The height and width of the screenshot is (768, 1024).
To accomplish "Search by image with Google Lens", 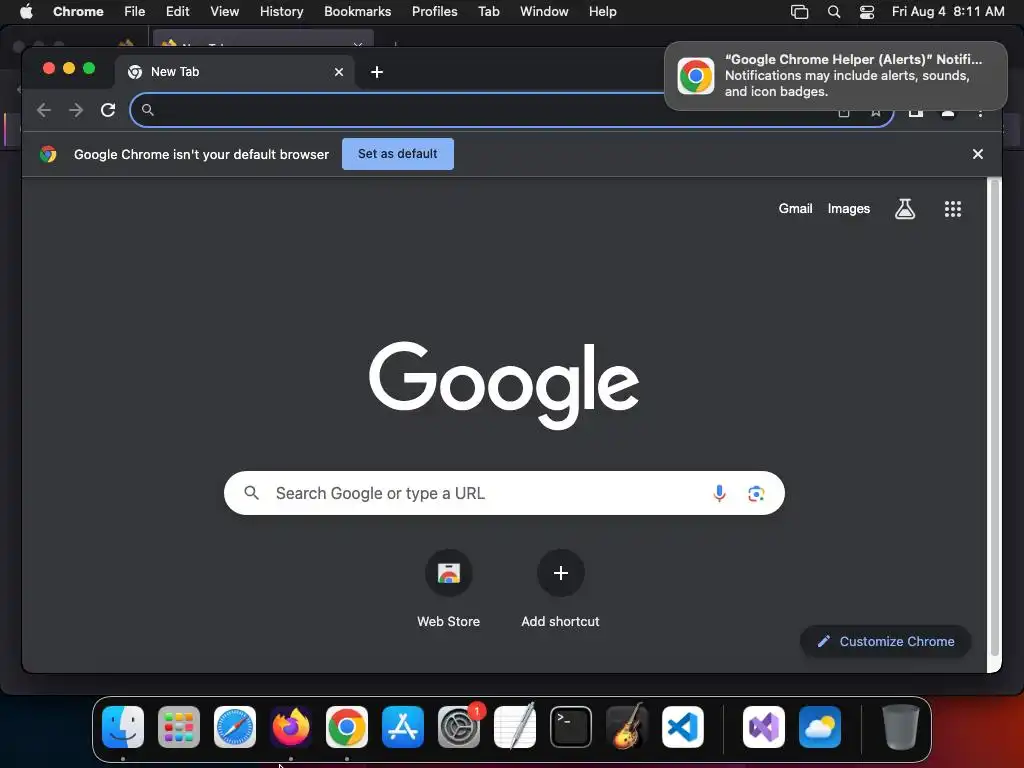I will click(x=756, y=494).
